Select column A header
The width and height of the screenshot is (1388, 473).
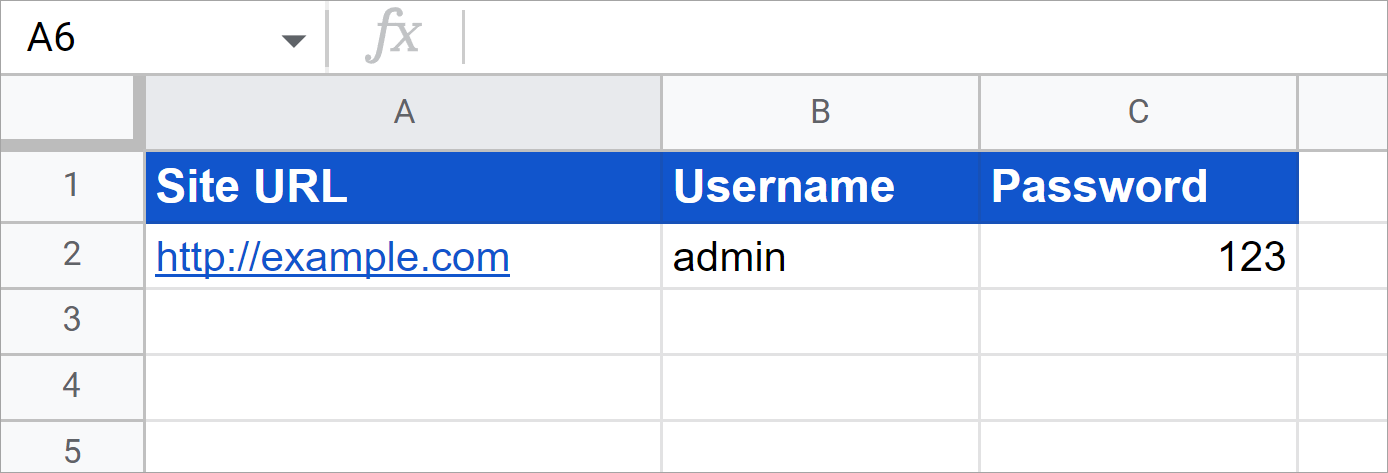[404, 112]
